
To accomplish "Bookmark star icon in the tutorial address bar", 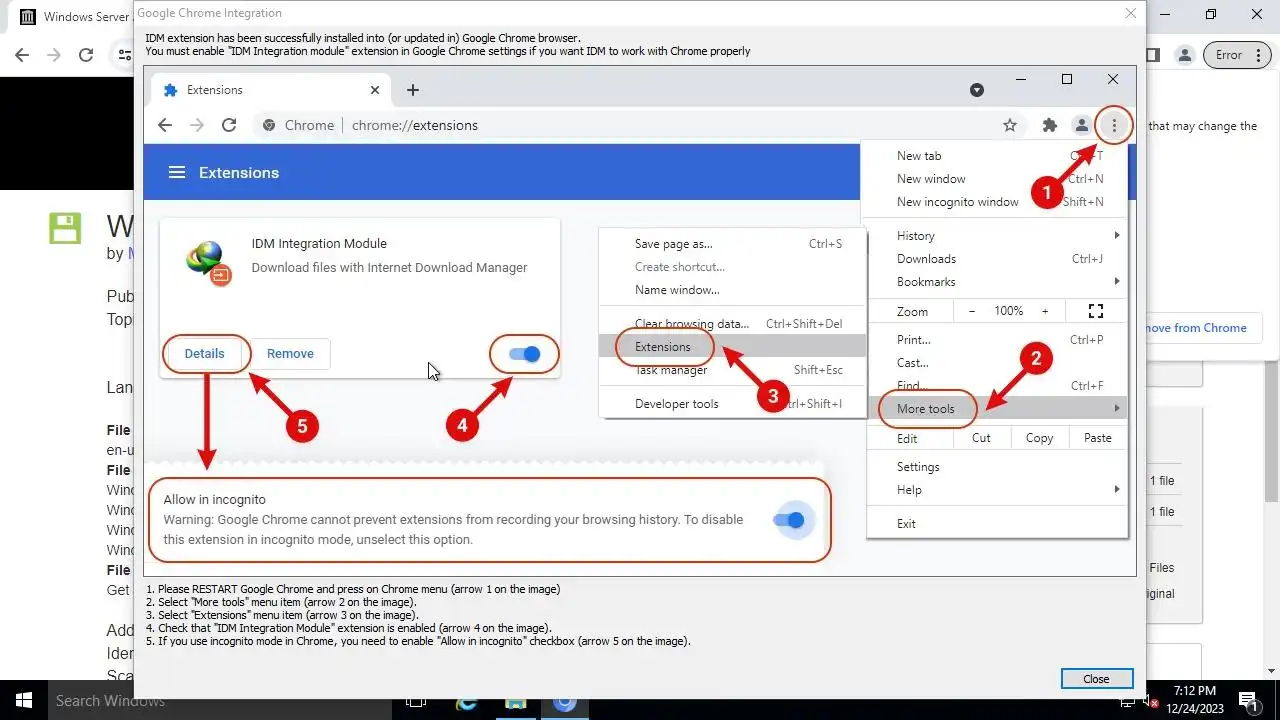I will pos(1010,125).
